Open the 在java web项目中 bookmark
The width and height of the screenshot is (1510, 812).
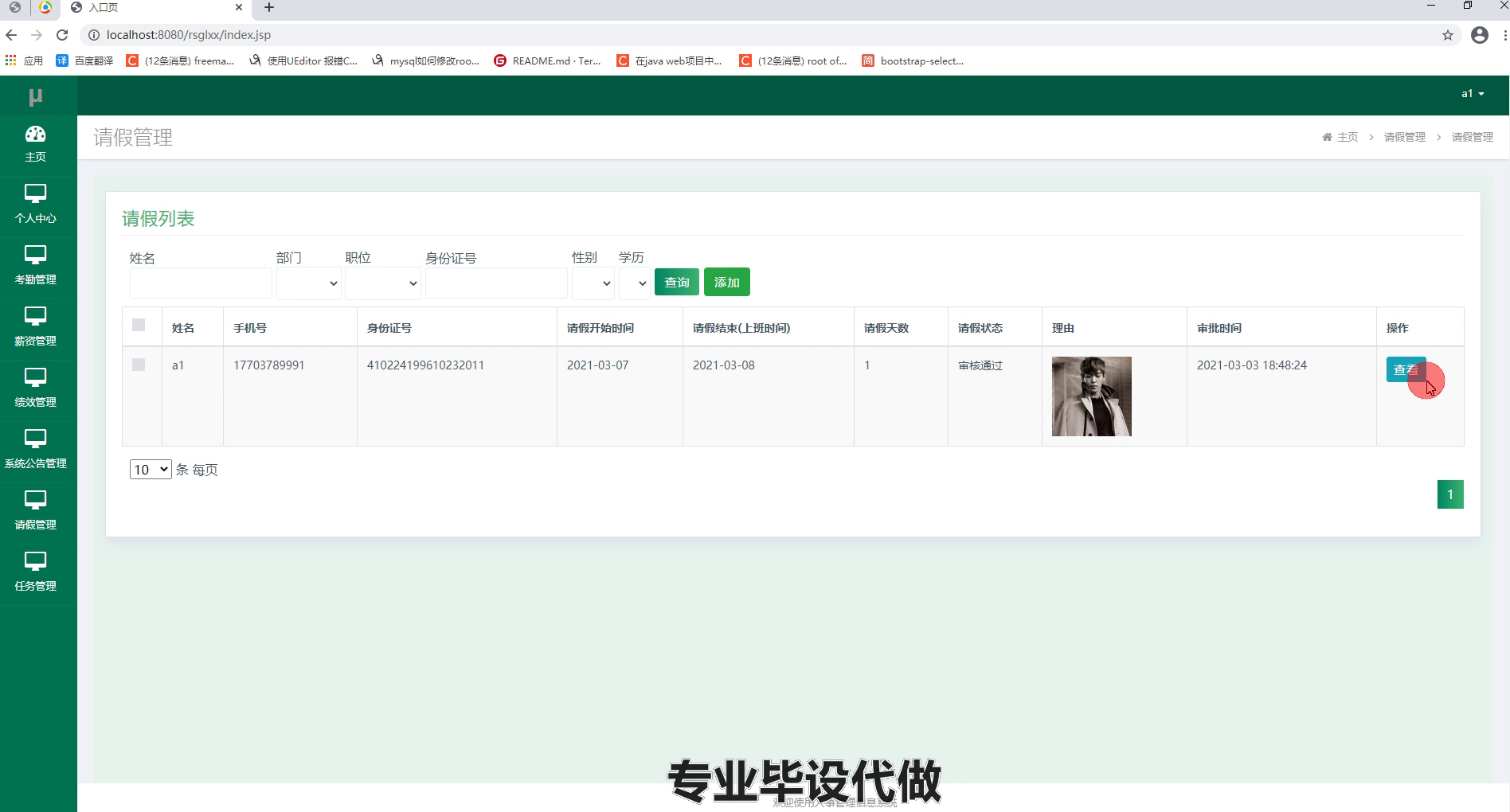[670, 61]
